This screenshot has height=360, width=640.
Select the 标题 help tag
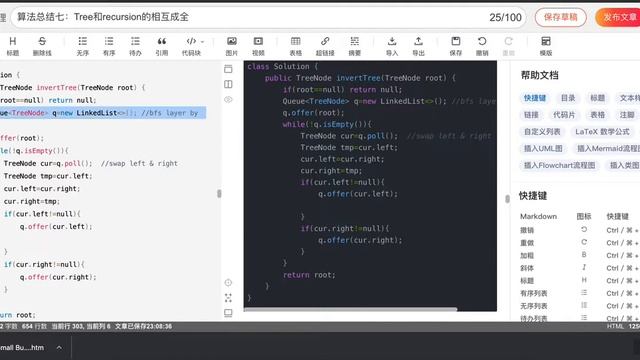[x=597, y=98]
